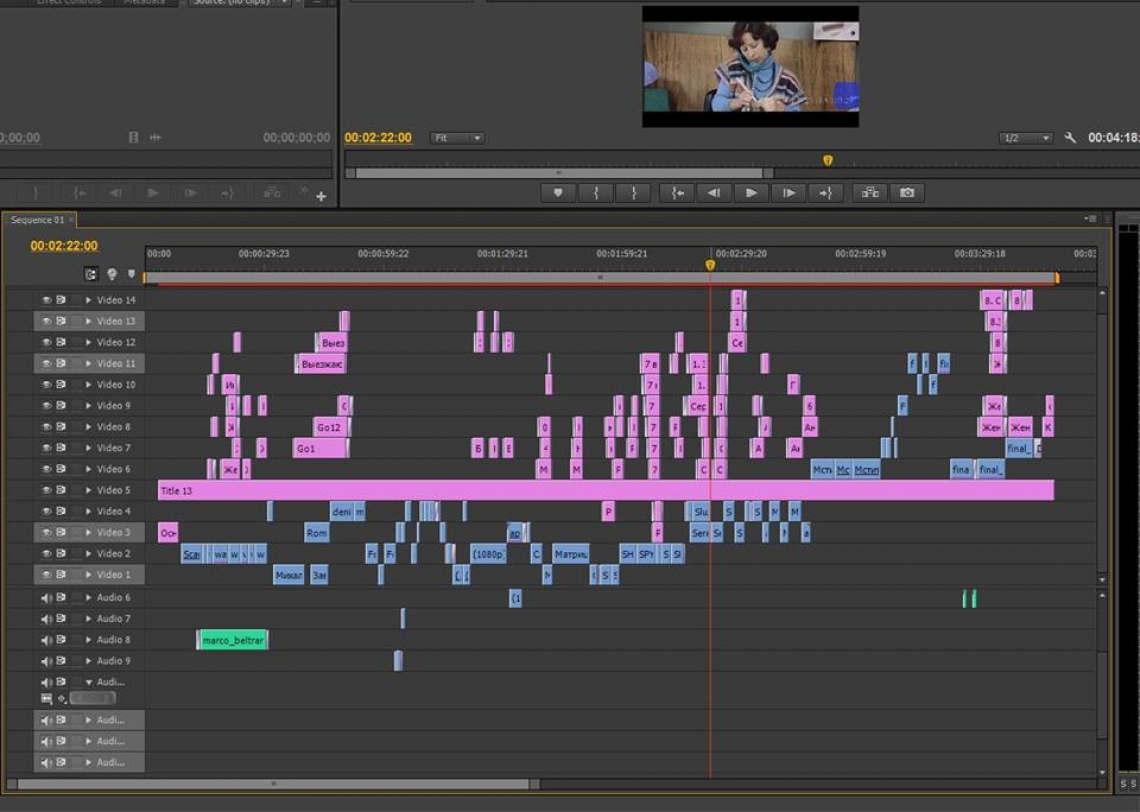
Task: Toggle the eye icon for Video 5
Action: (x=47, y=490)
